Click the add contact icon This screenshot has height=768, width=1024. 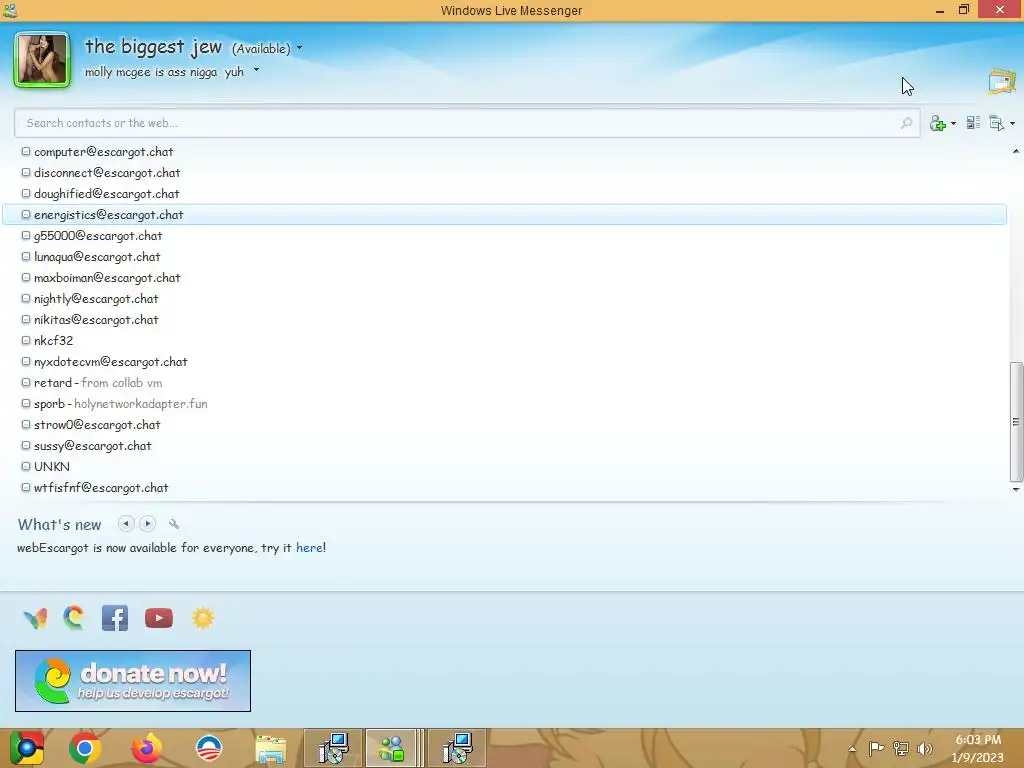pyautogui.click(x=938, y=123)
